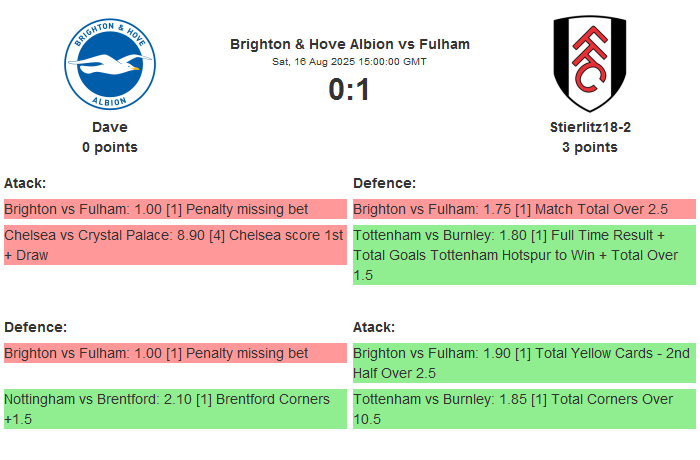Select the Total Corners Over 10.5 bet
The height and width of the screenshot is (460, 700).
point(523,409)
